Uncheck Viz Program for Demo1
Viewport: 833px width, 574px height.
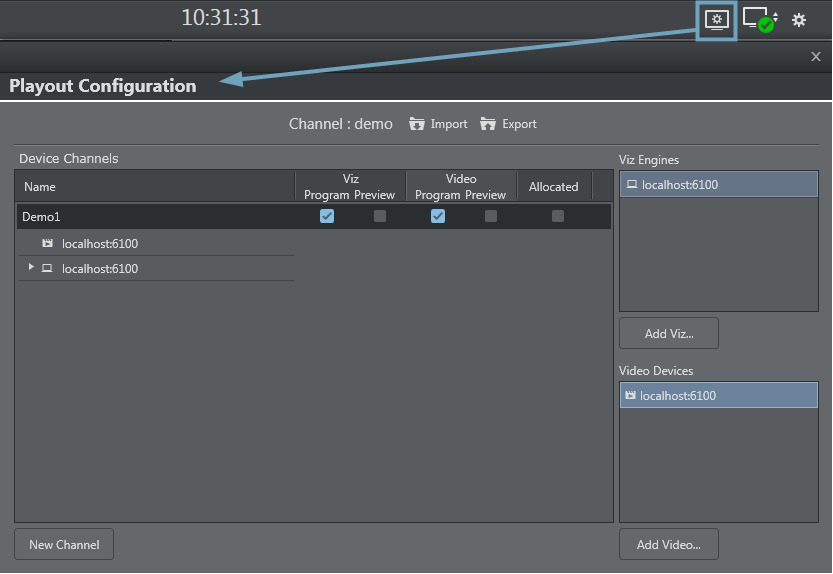[327, 216]
